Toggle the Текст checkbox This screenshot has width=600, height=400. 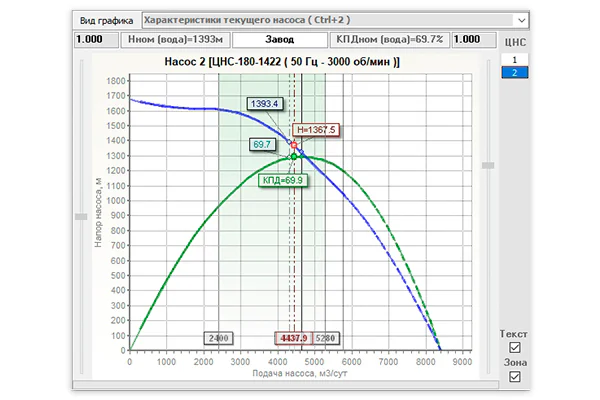point(515,348)
